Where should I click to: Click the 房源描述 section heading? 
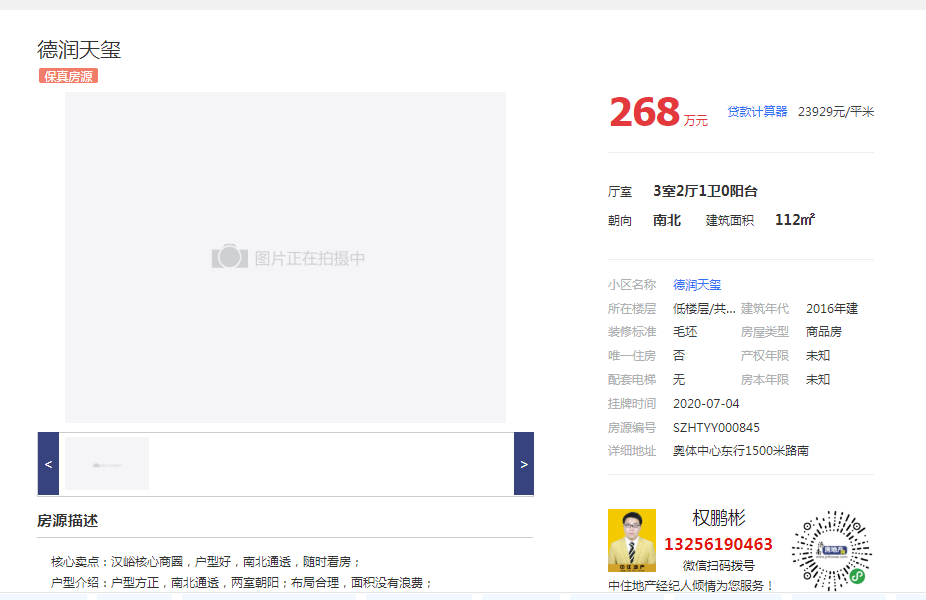[x=68, y=521]
